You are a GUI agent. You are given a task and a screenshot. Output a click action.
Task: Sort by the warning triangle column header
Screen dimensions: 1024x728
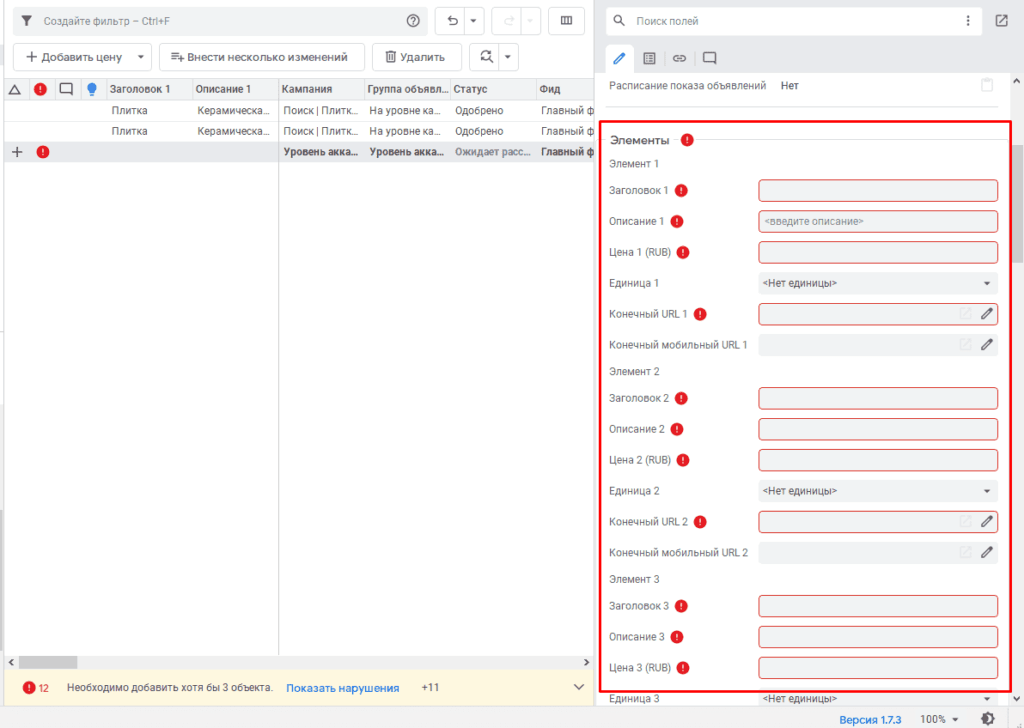point(14,89)
